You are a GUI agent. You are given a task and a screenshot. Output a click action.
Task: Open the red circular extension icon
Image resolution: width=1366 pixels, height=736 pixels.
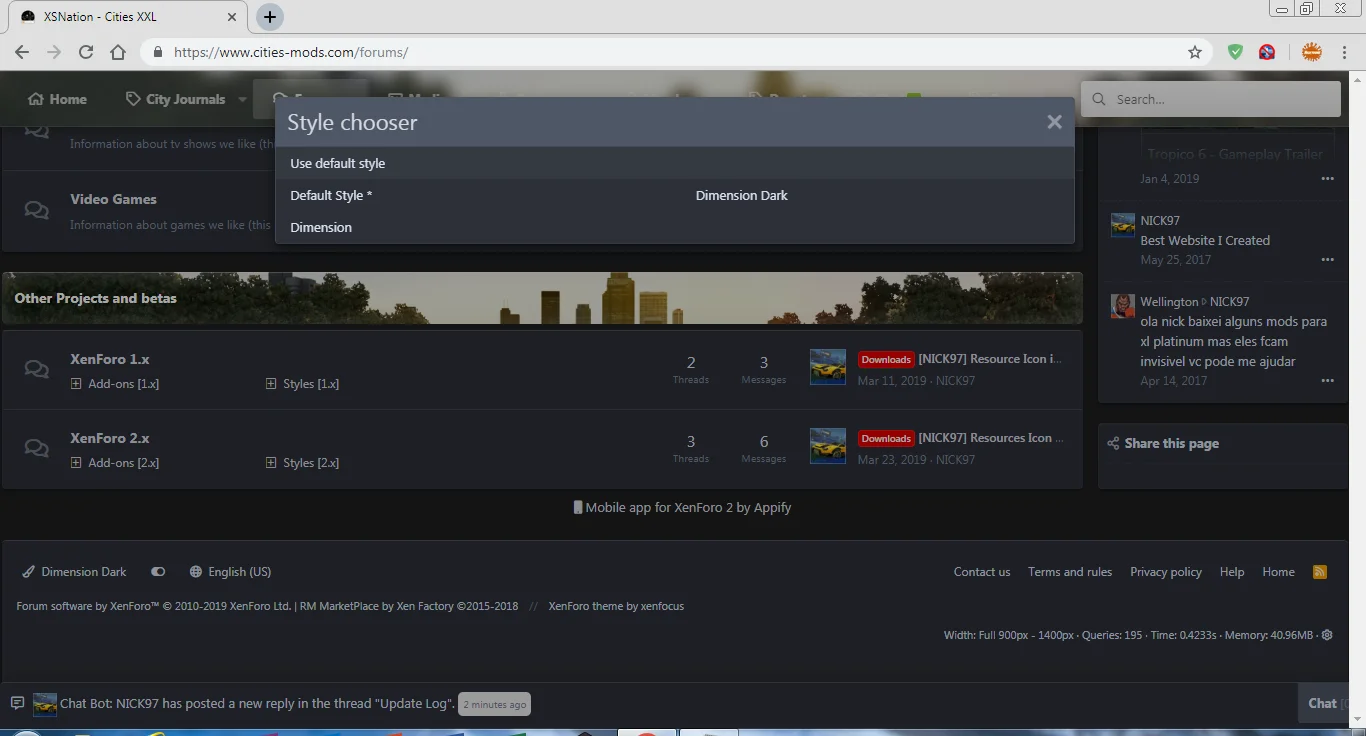[1267, 52]
